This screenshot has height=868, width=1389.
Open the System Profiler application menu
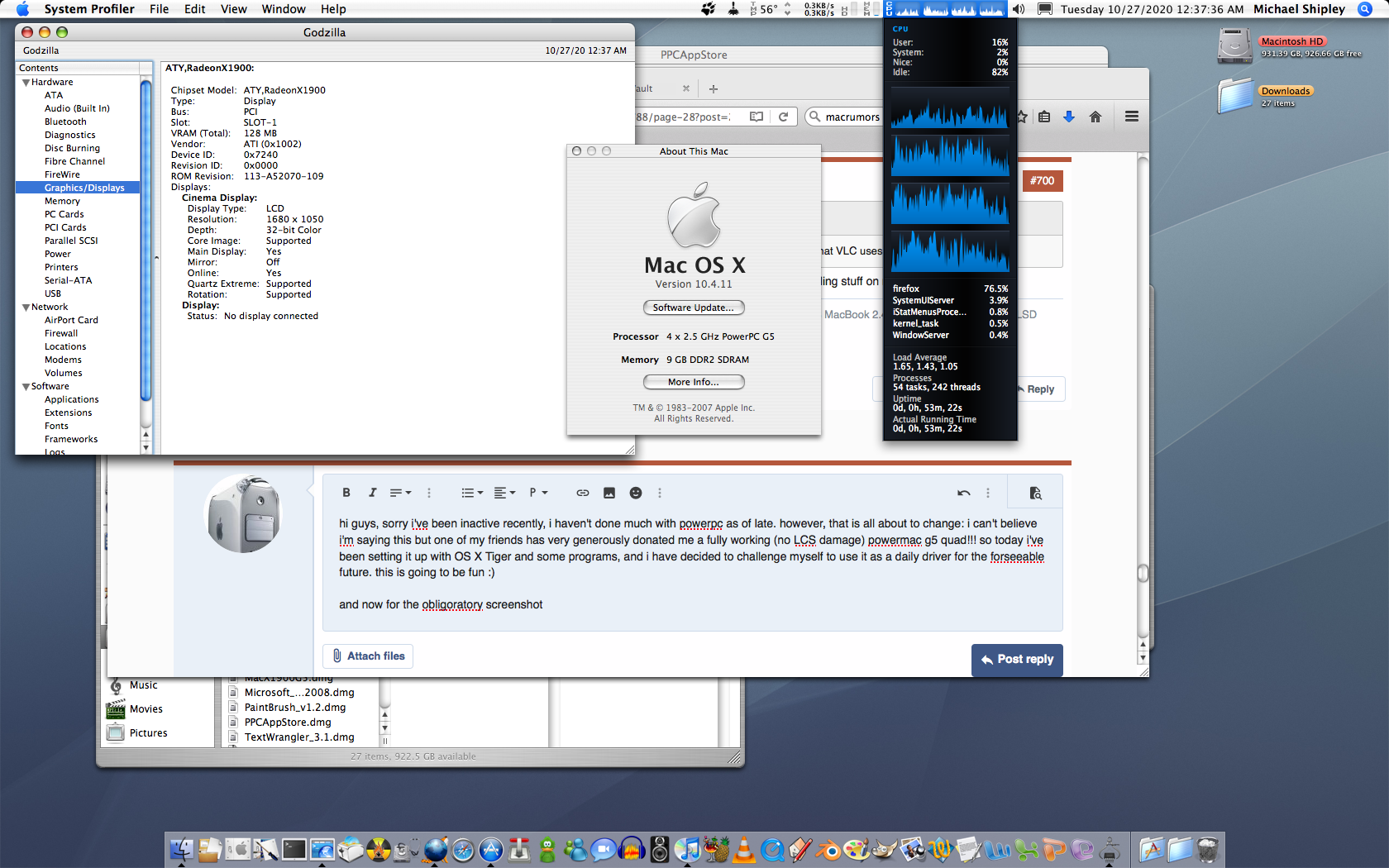click(x=89, y=9)
